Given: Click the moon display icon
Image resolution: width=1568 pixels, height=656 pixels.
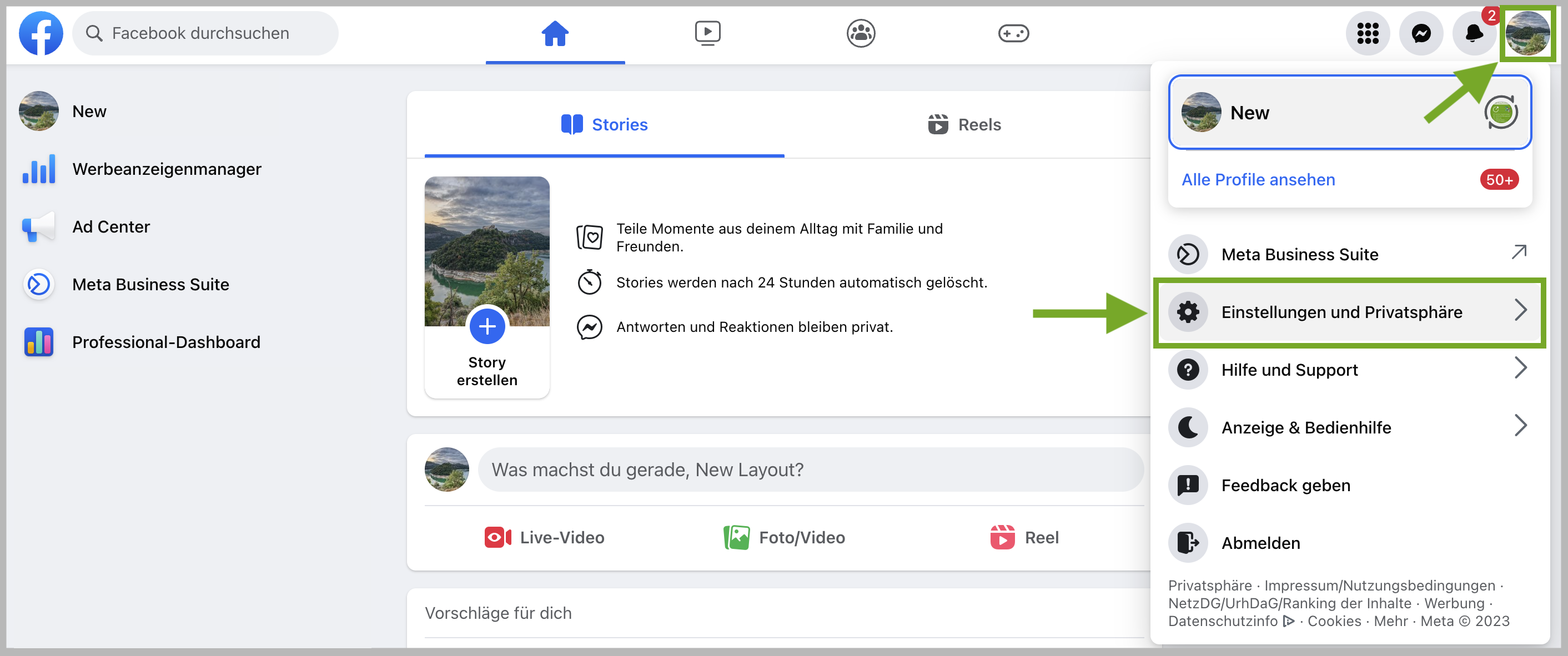Looking at the screenshot, I should point(1188,427).
